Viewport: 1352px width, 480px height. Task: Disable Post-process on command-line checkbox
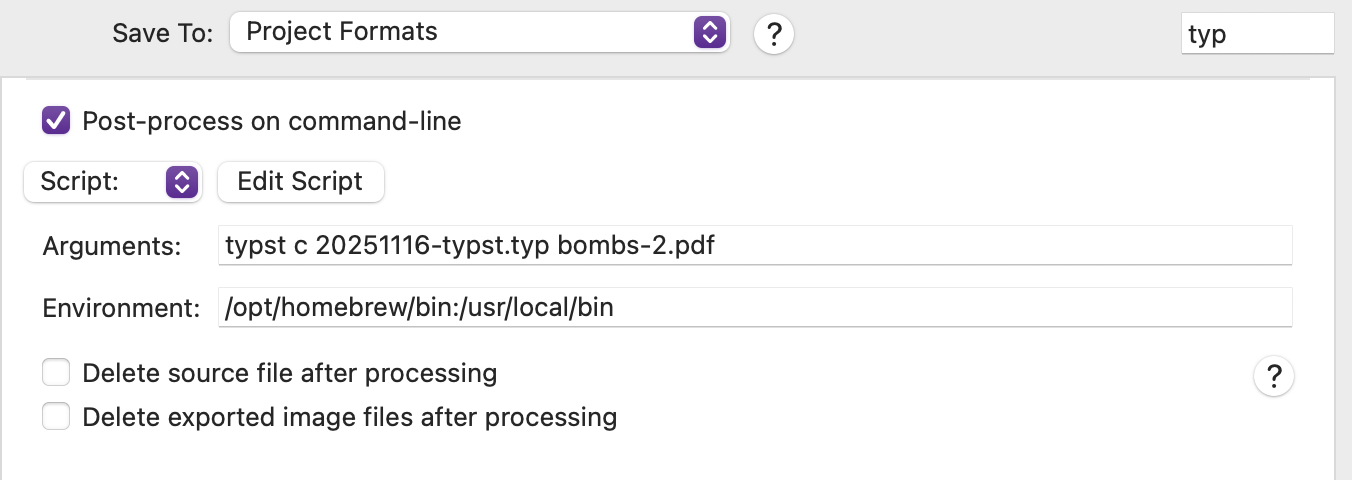click(x=56, y=122)
